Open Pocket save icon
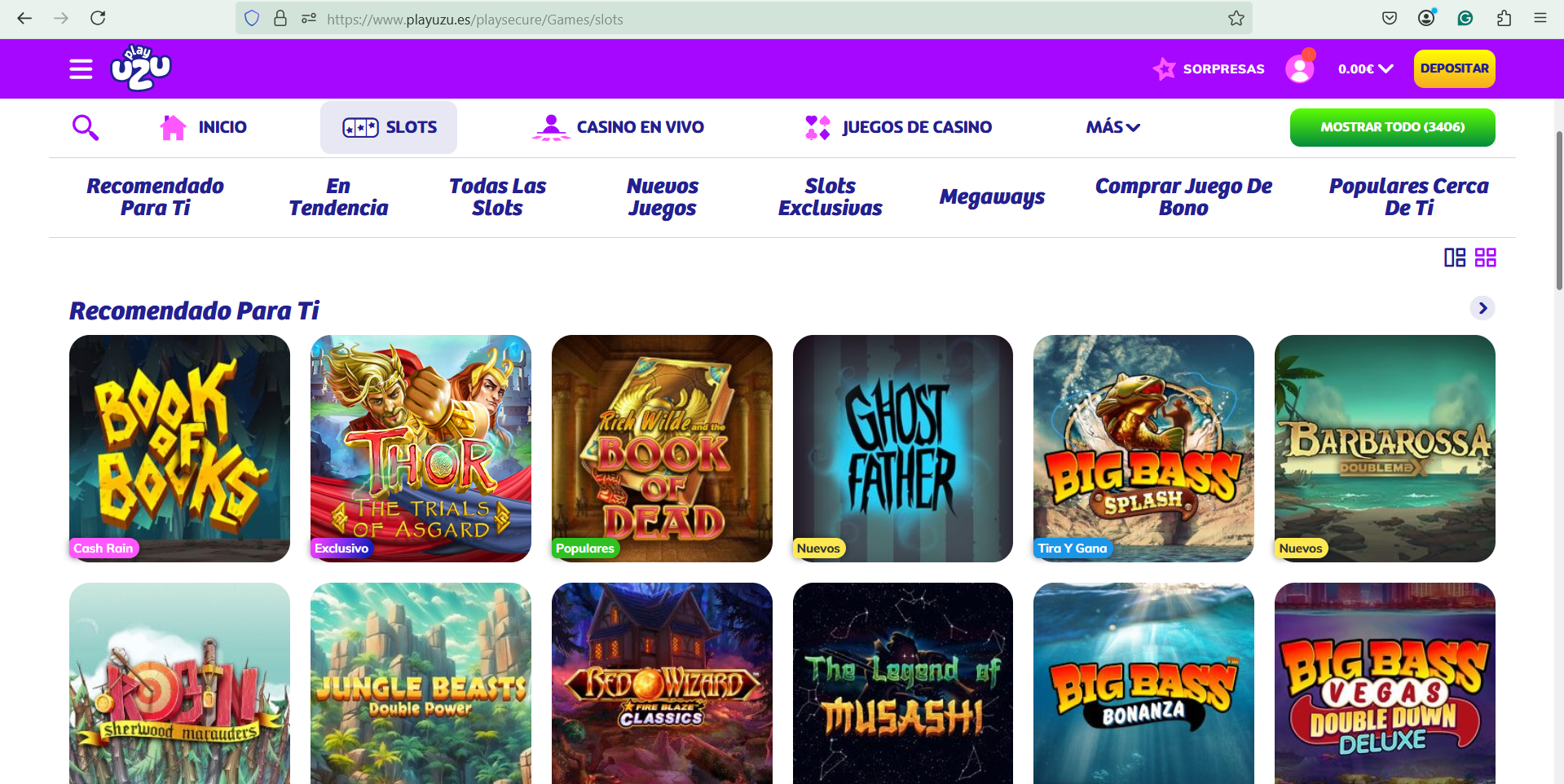The width and height of the screenshot is (1564, 784). click(1390, 18)
